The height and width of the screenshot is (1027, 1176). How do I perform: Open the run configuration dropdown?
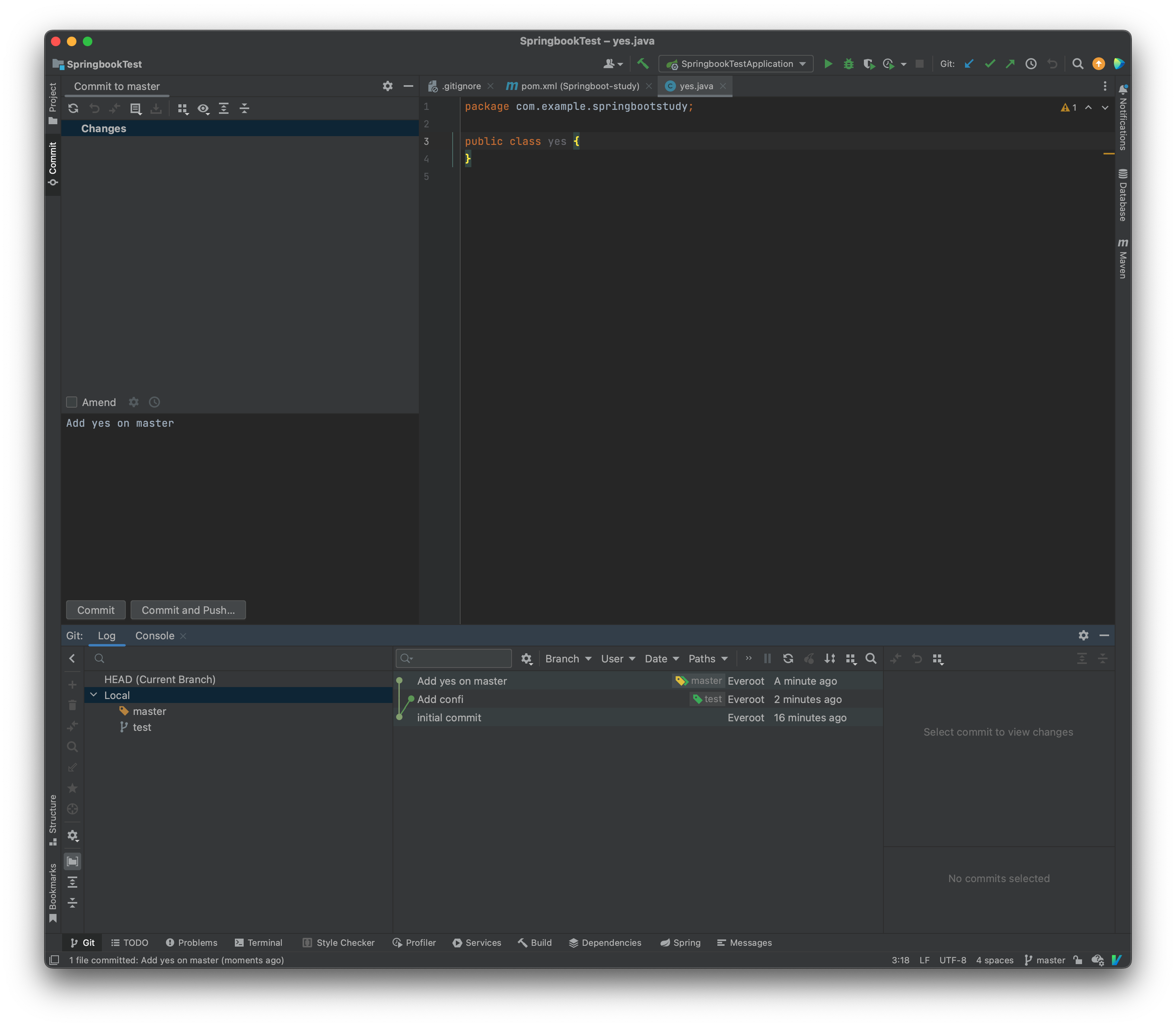click(x=736, y=64)
